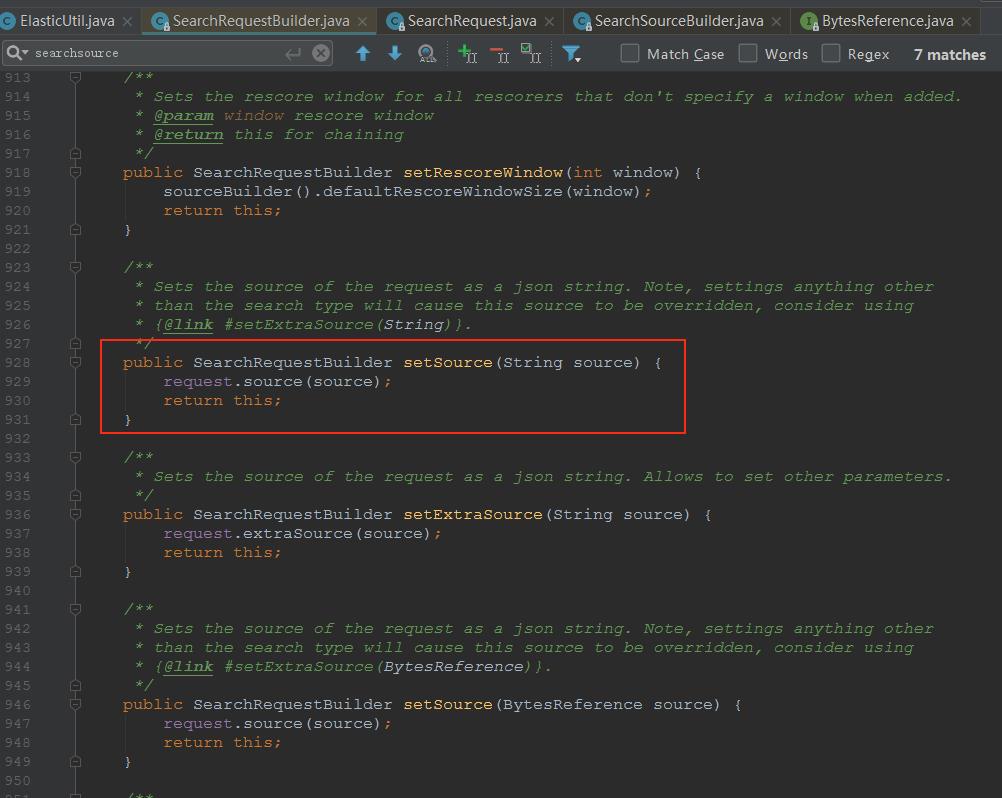The width and height of the screenshot is (1002, 798).
Task: Close the ElasticUtil.java tab
Action: [127, 22]
